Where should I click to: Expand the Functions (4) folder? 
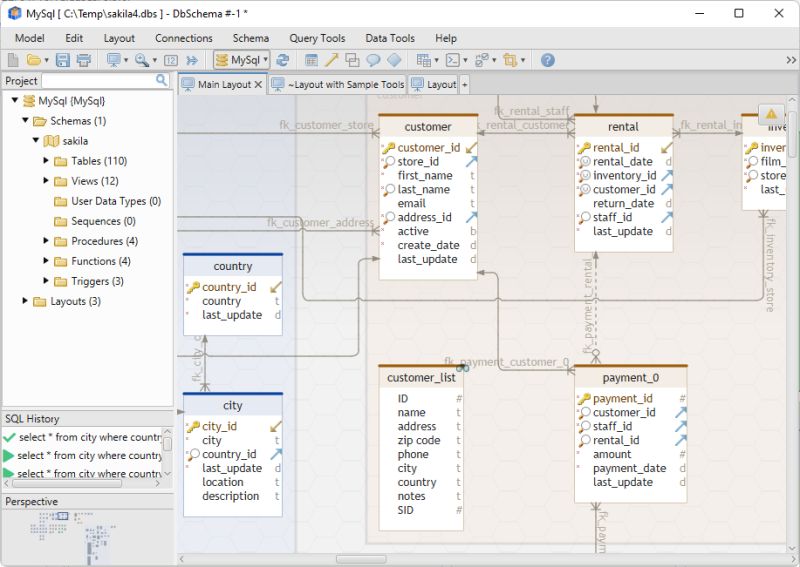46,261
